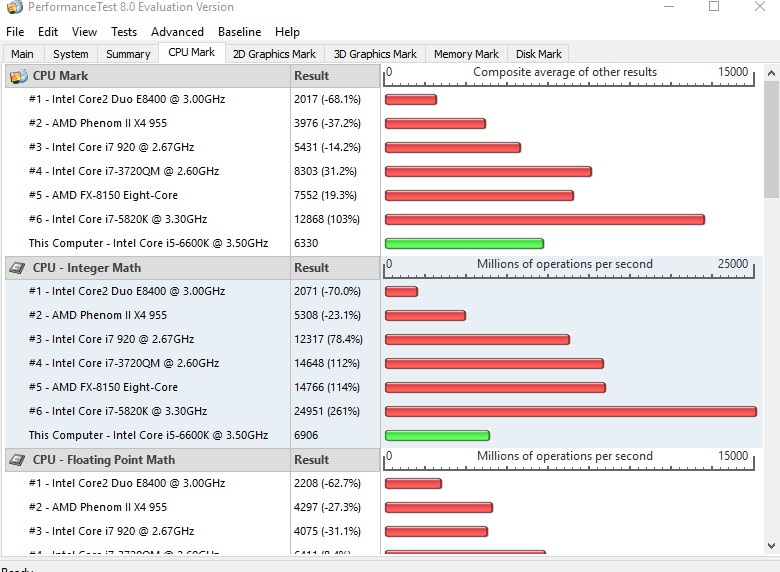
Task: Open the View menu
Action: pos(84,32)
